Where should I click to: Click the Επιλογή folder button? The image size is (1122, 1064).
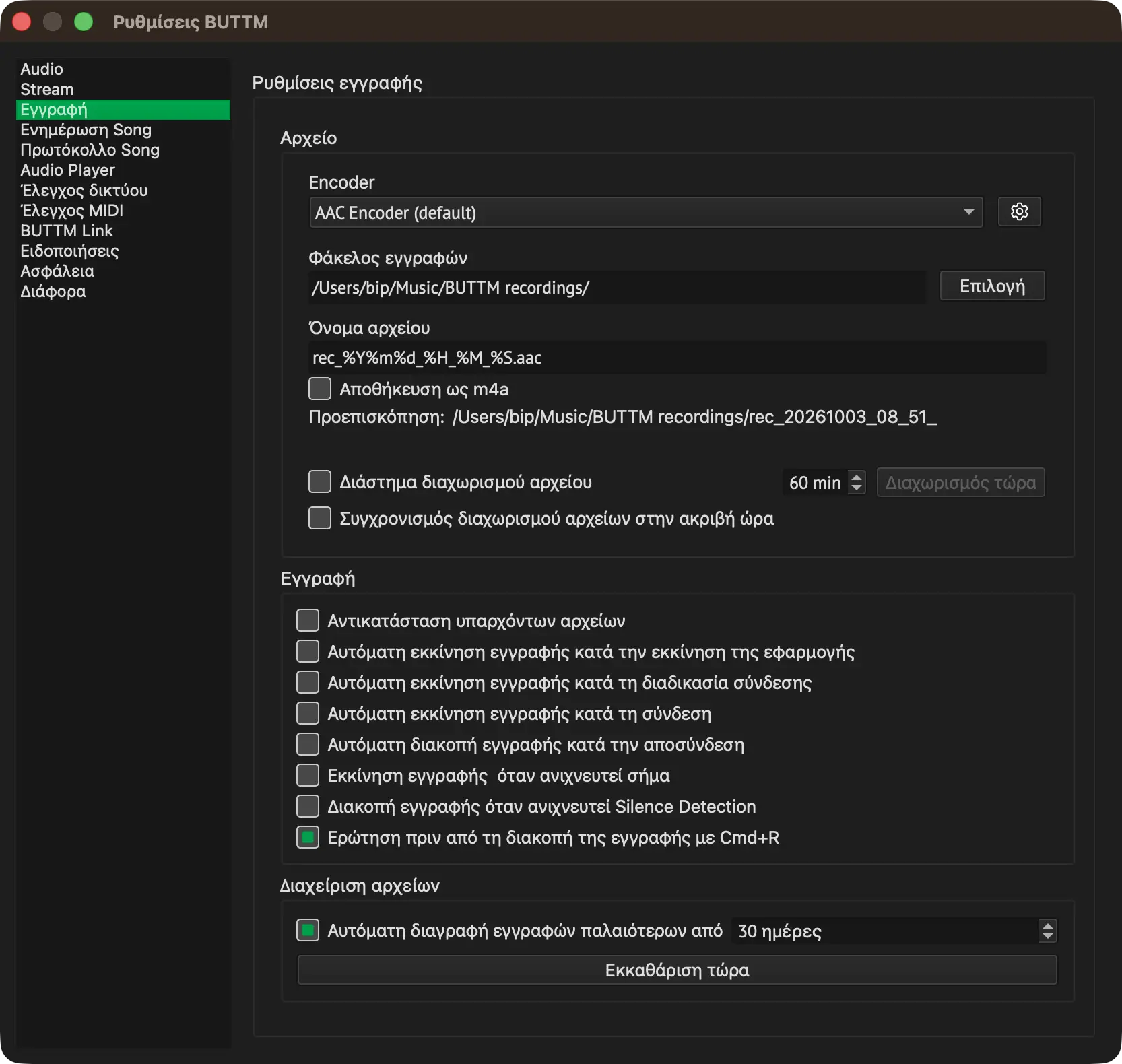(x=992, y=286)
